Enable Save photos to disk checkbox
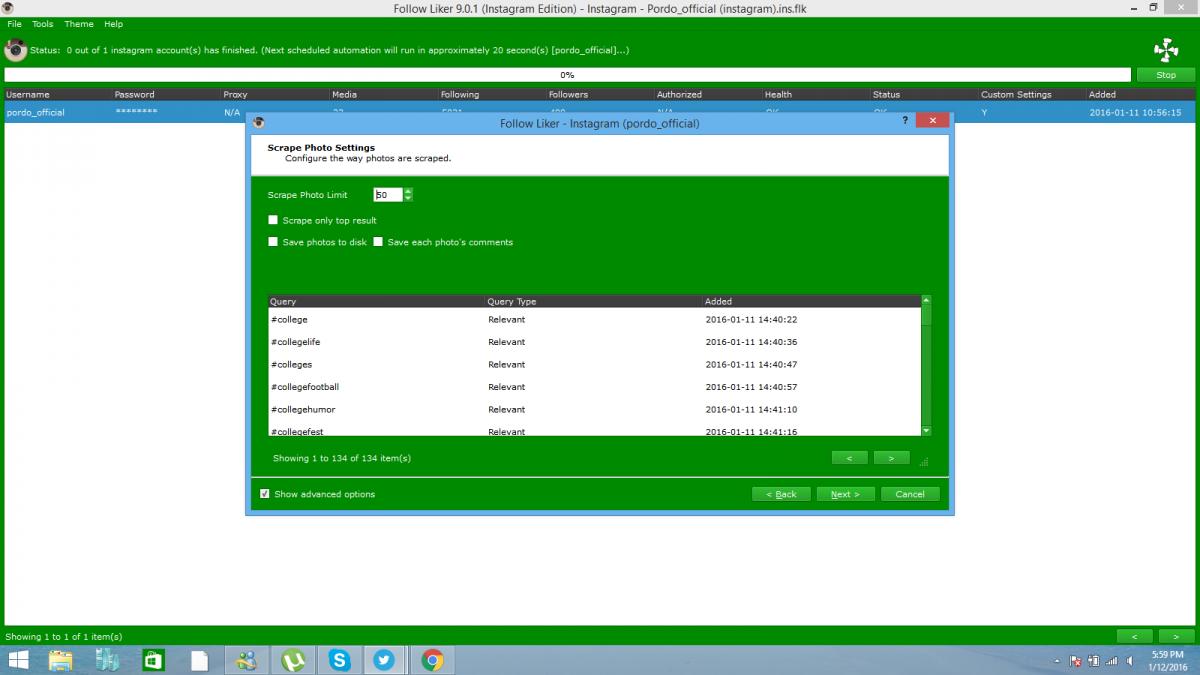 pyautogui.click(x=273, y=242)
